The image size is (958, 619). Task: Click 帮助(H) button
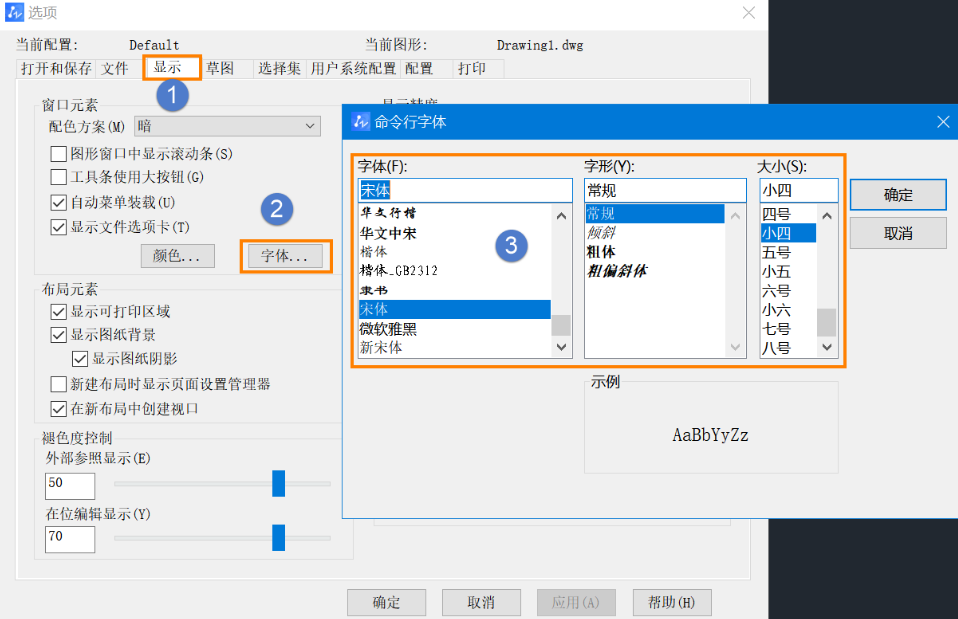(x=672, y=603)
